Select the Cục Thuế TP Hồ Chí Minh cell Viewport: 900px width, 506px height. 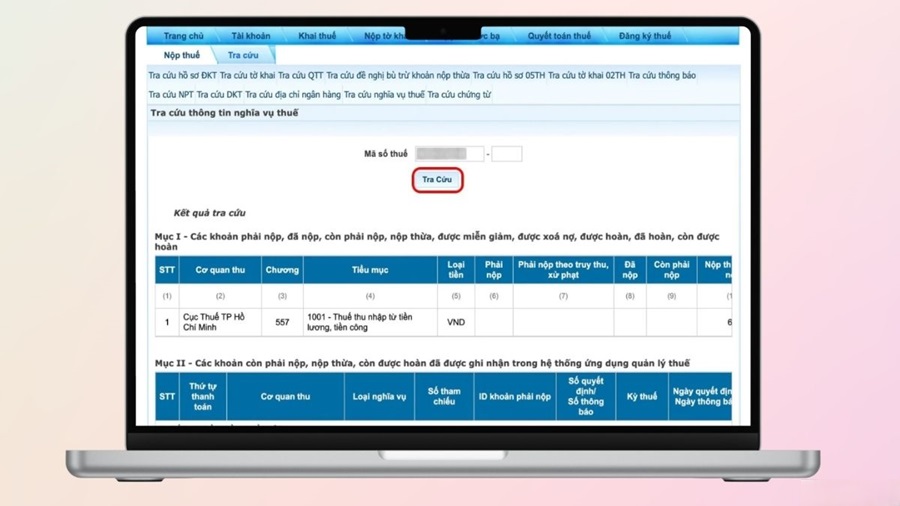(x=220, y=322)
